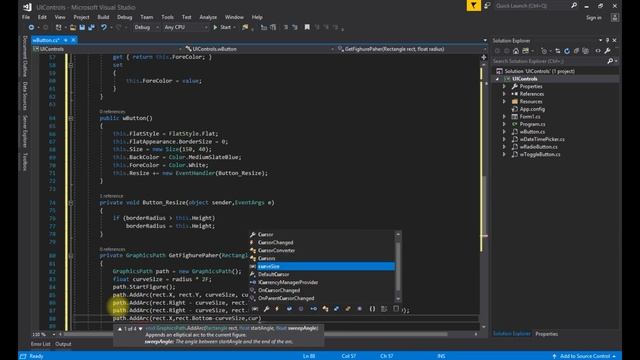Select App.config in Solution Explorer
This screenshot has width=640, height=360.
tap(532, 109)
